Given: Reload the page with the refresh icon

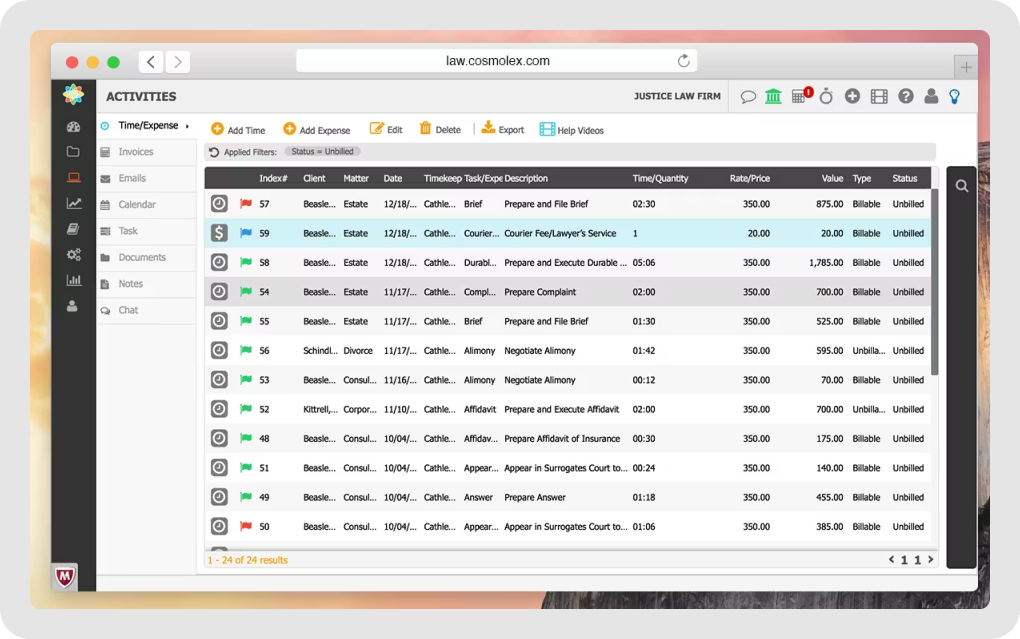Looking at the screenshot, I should click(683, 61).
